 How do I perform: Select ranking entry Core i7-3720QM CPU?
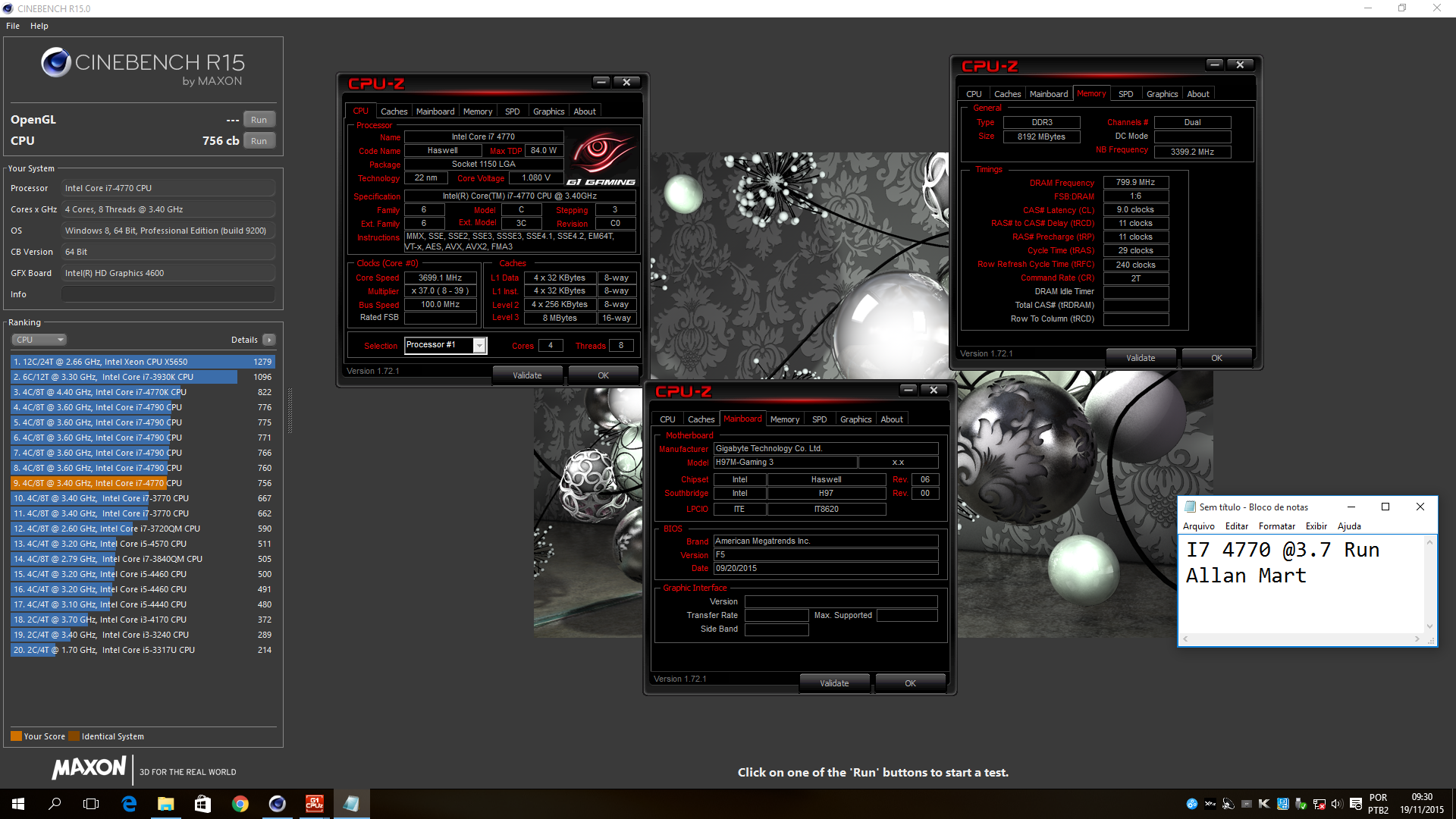[x=143, y=529]
